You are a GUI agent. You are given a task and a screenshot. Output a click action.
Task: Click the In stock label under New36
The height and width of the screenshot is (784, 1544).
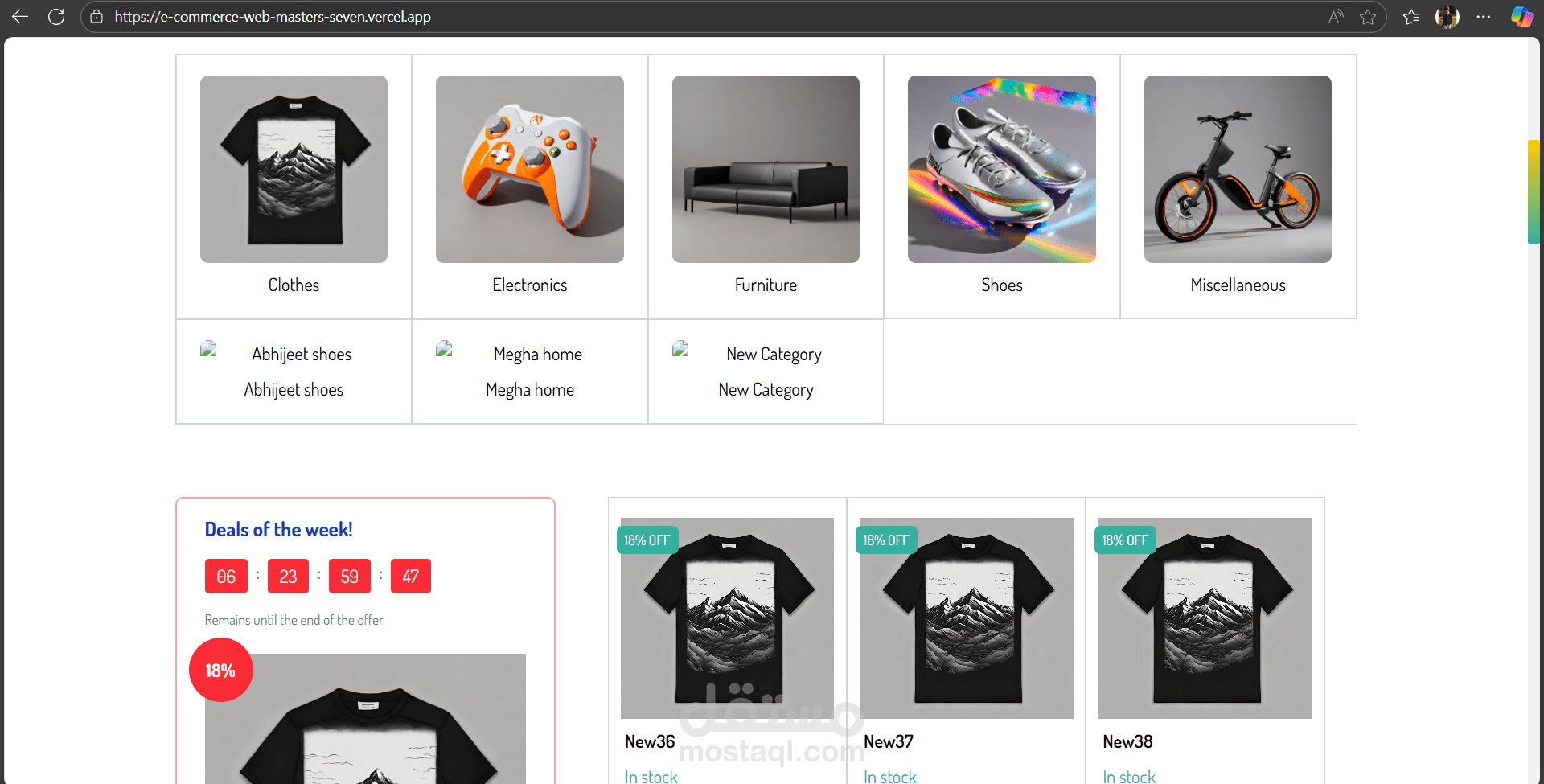[651, 777]
